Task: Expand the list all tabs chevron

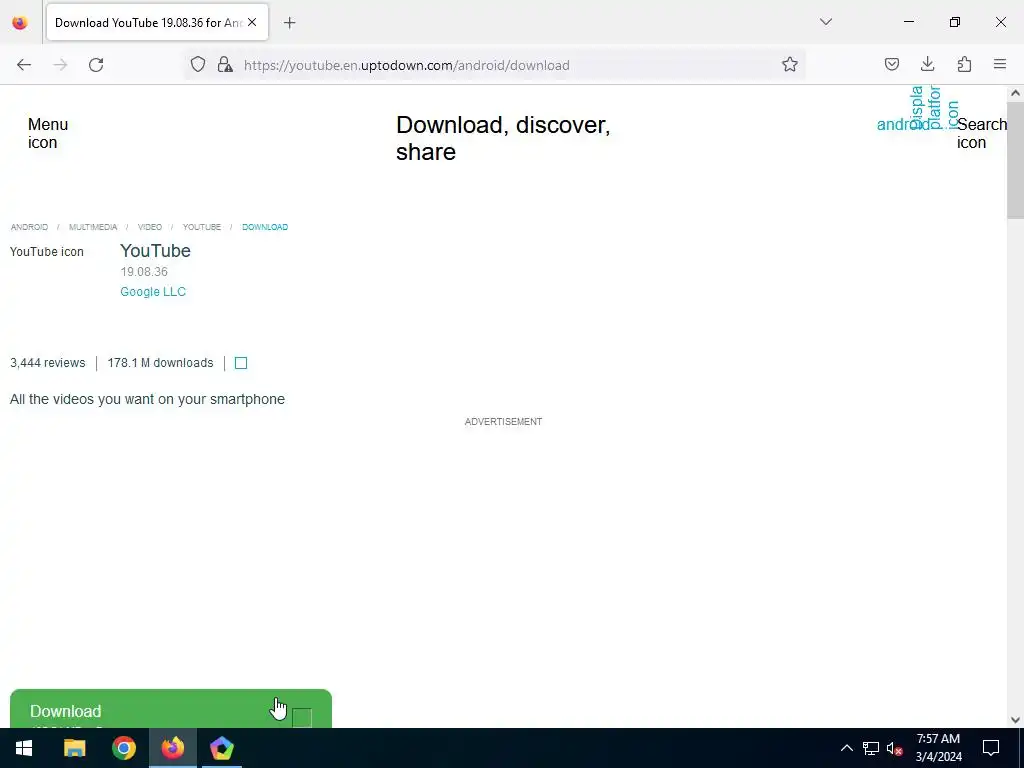Action: (x=825, y=22)
